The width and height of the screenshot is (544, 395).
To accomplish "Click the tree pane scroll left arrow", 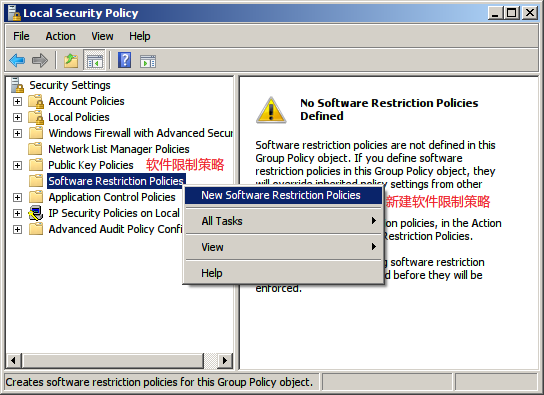I will pyautogui.click(x=14, y=361).
